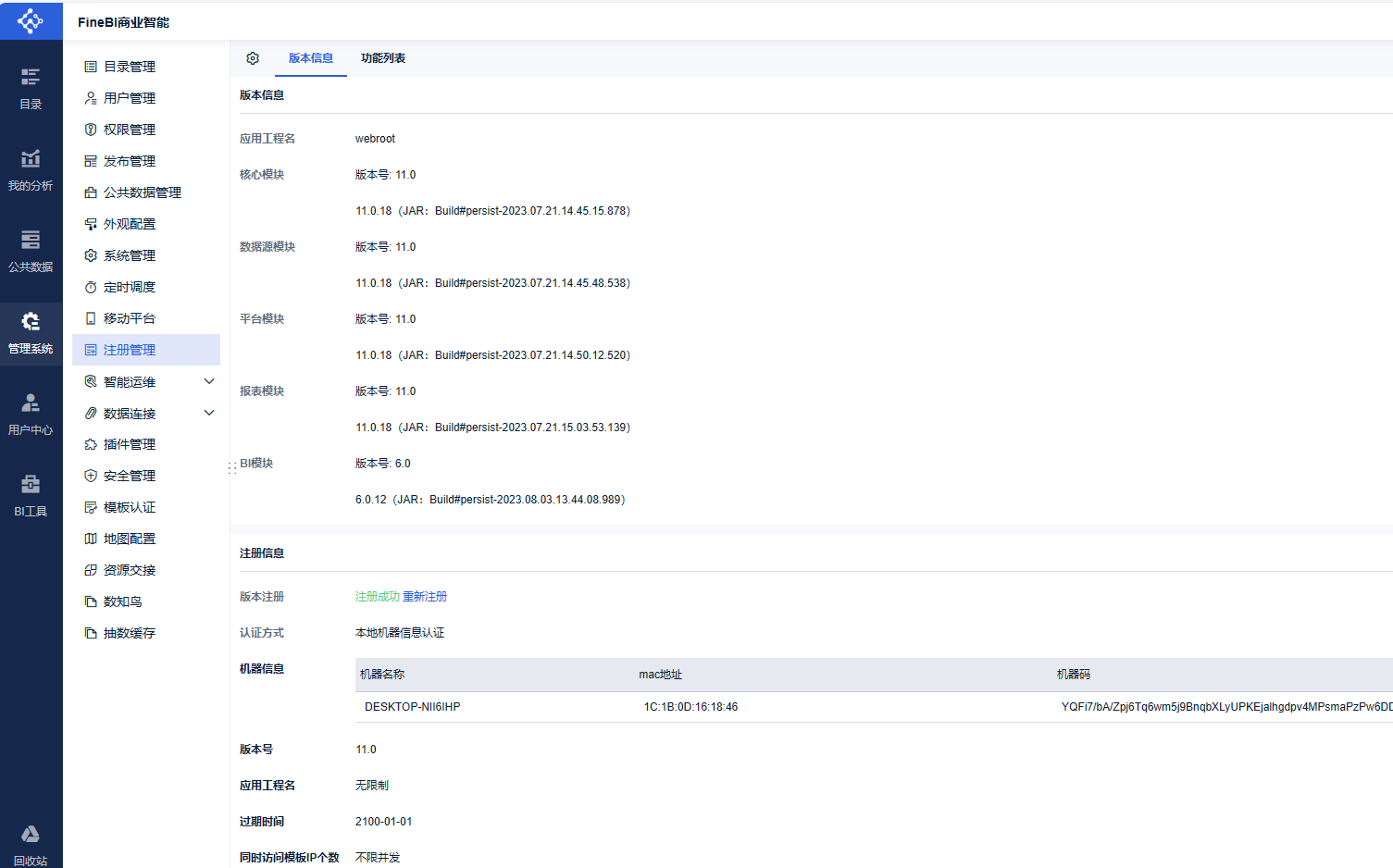Switch to the 功能列表 tab
The image size is (1393, 868).
[383, 58]
